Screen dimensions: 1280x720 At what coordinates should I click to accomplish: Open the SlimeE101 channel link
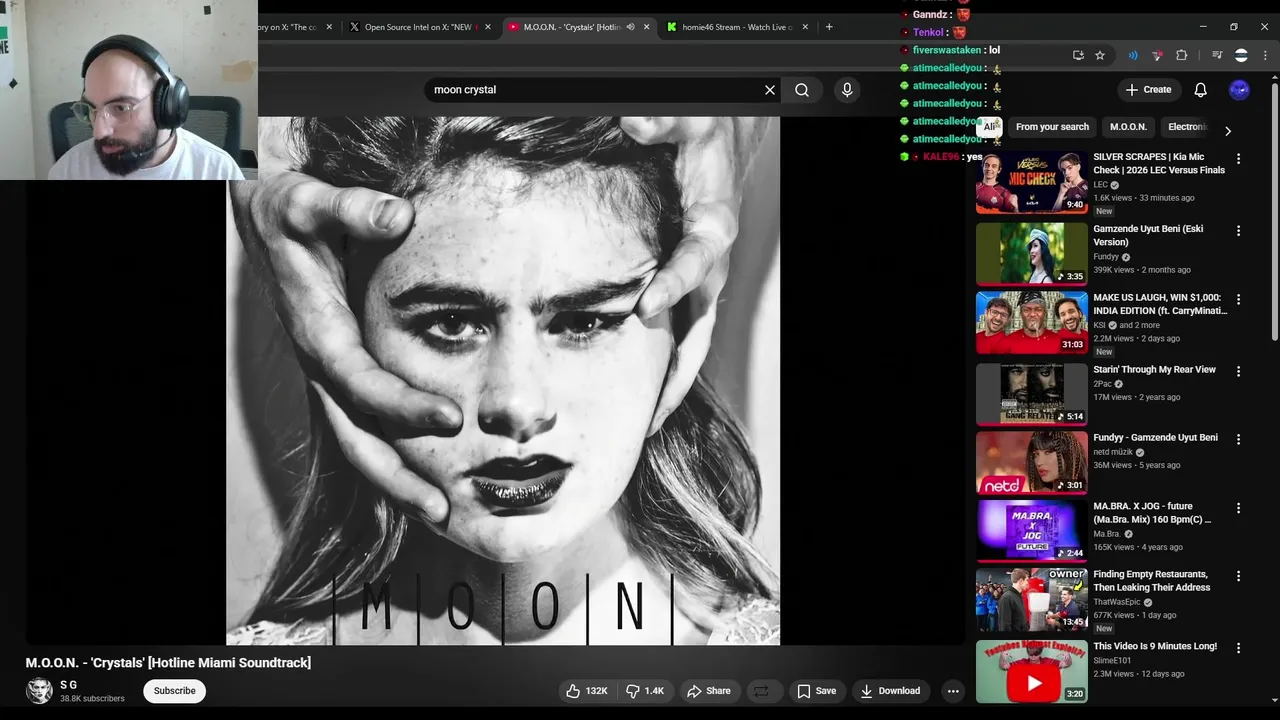[x=1112, y=661]
